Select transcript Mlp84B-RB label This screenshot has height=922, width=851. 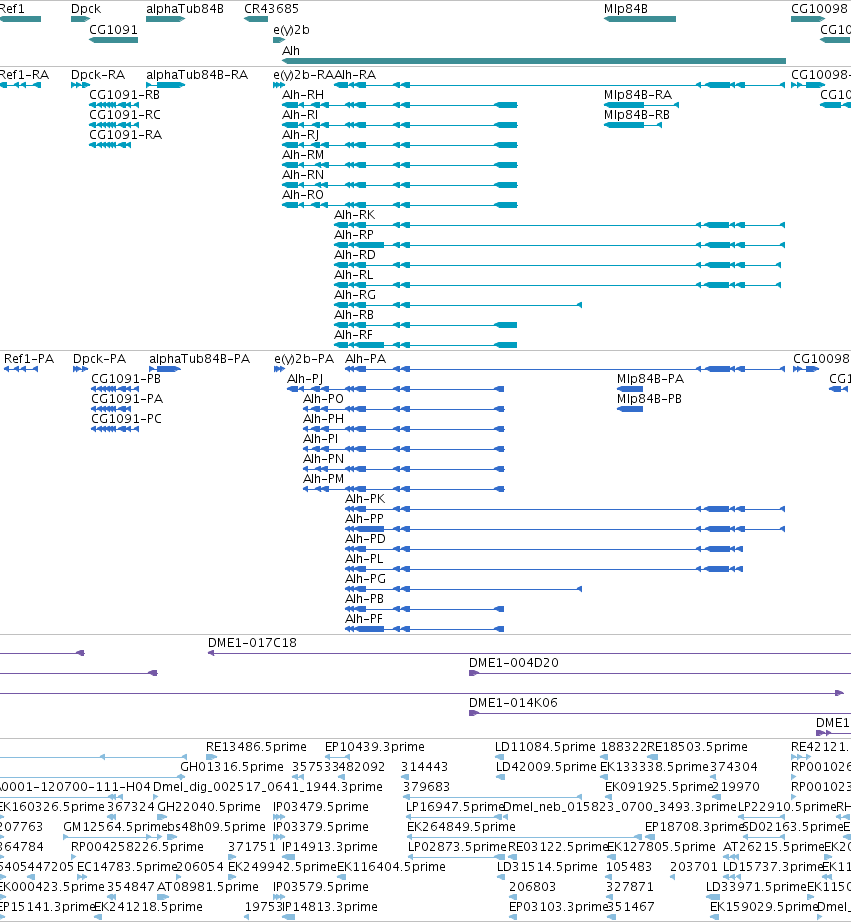pos(637,115)
